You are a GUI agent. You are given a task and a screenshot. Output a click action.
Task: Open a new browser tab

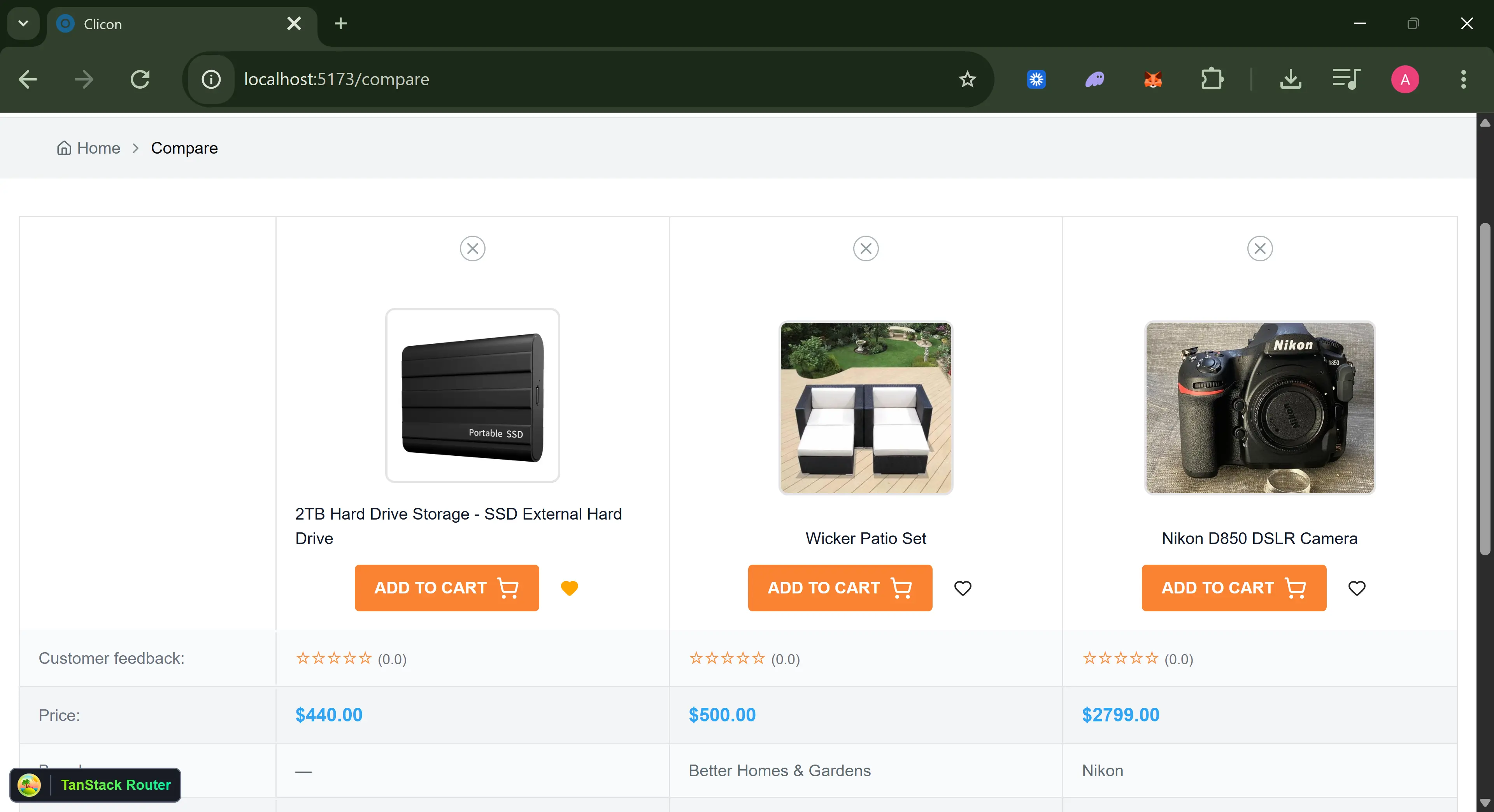pyautogui.click(x=341, y=24)
